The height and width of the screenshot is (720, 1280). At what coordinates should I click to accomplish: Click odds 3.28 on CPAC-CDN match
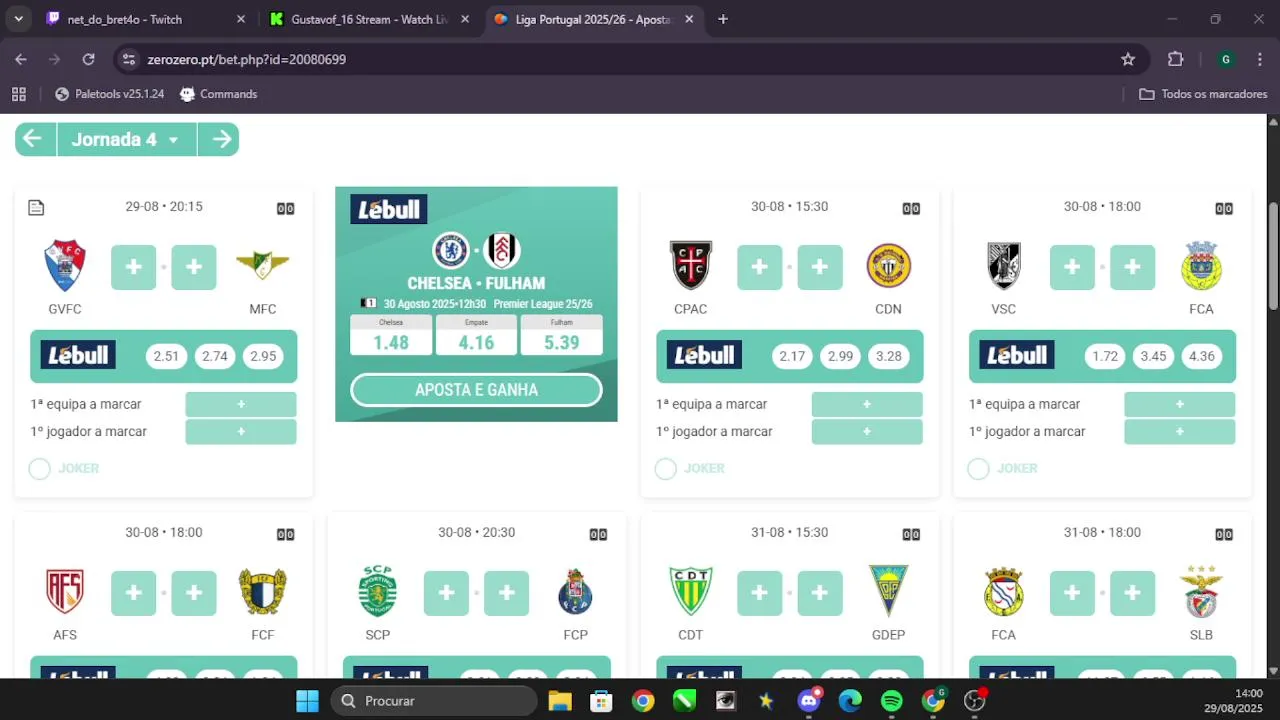[x=888, y=356]
